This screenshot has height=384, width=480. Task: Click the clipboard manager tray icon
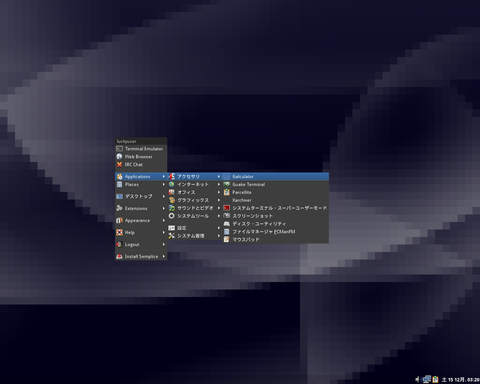(x=435, y=379)
